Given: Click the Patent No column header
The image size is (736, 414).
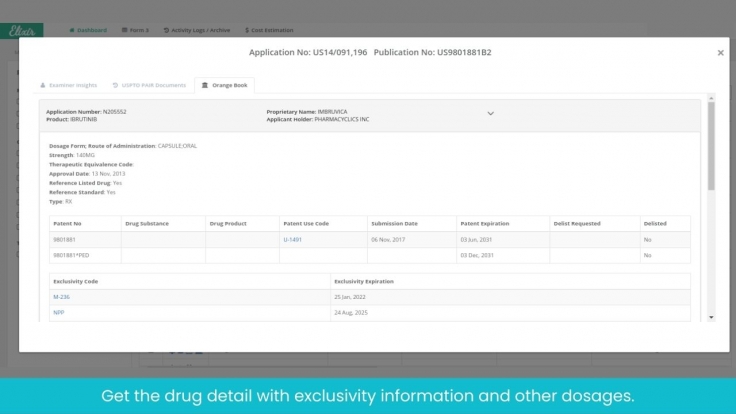Looking at the screenshot, I should pyautogui.click(x=67, y=223).
